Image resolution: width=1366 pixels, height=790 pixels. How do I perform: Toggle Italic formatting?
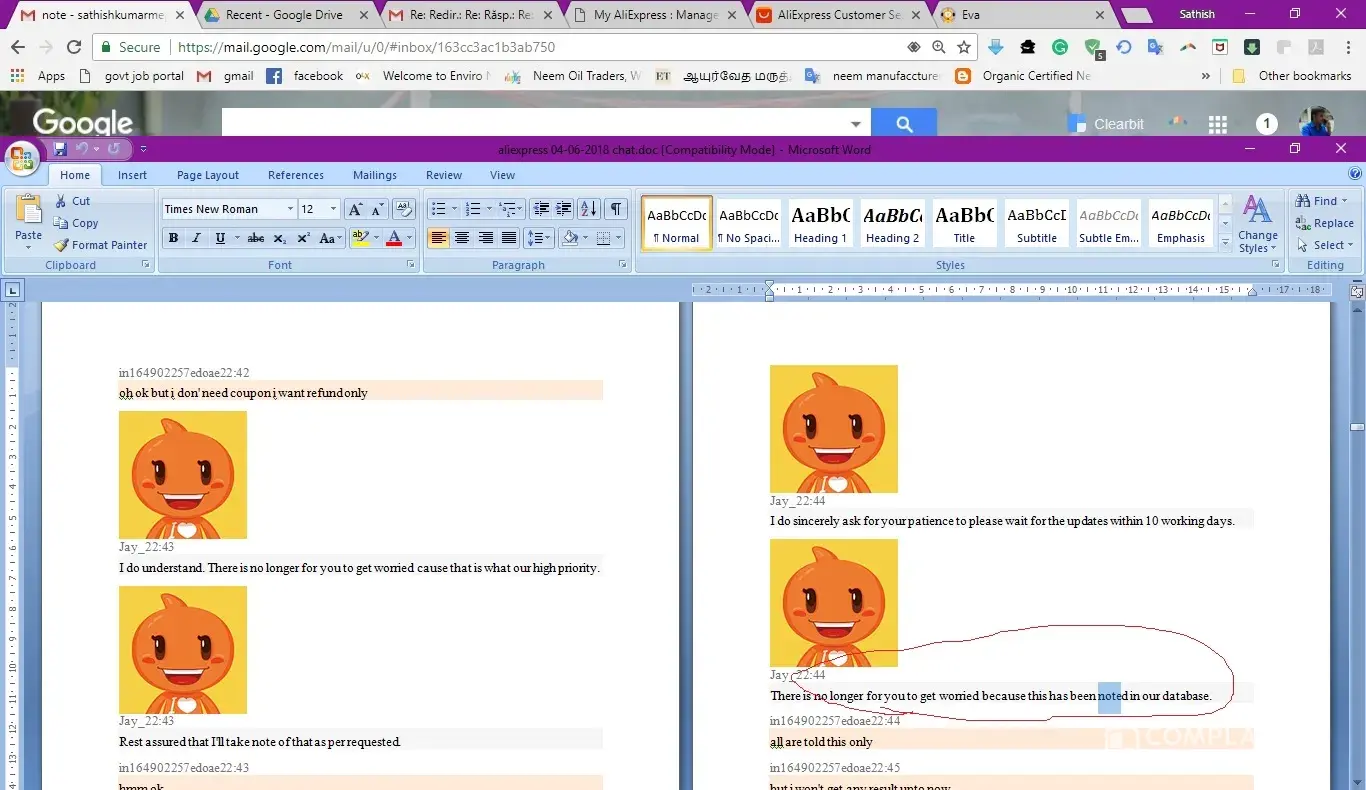(x=196, y=238)
